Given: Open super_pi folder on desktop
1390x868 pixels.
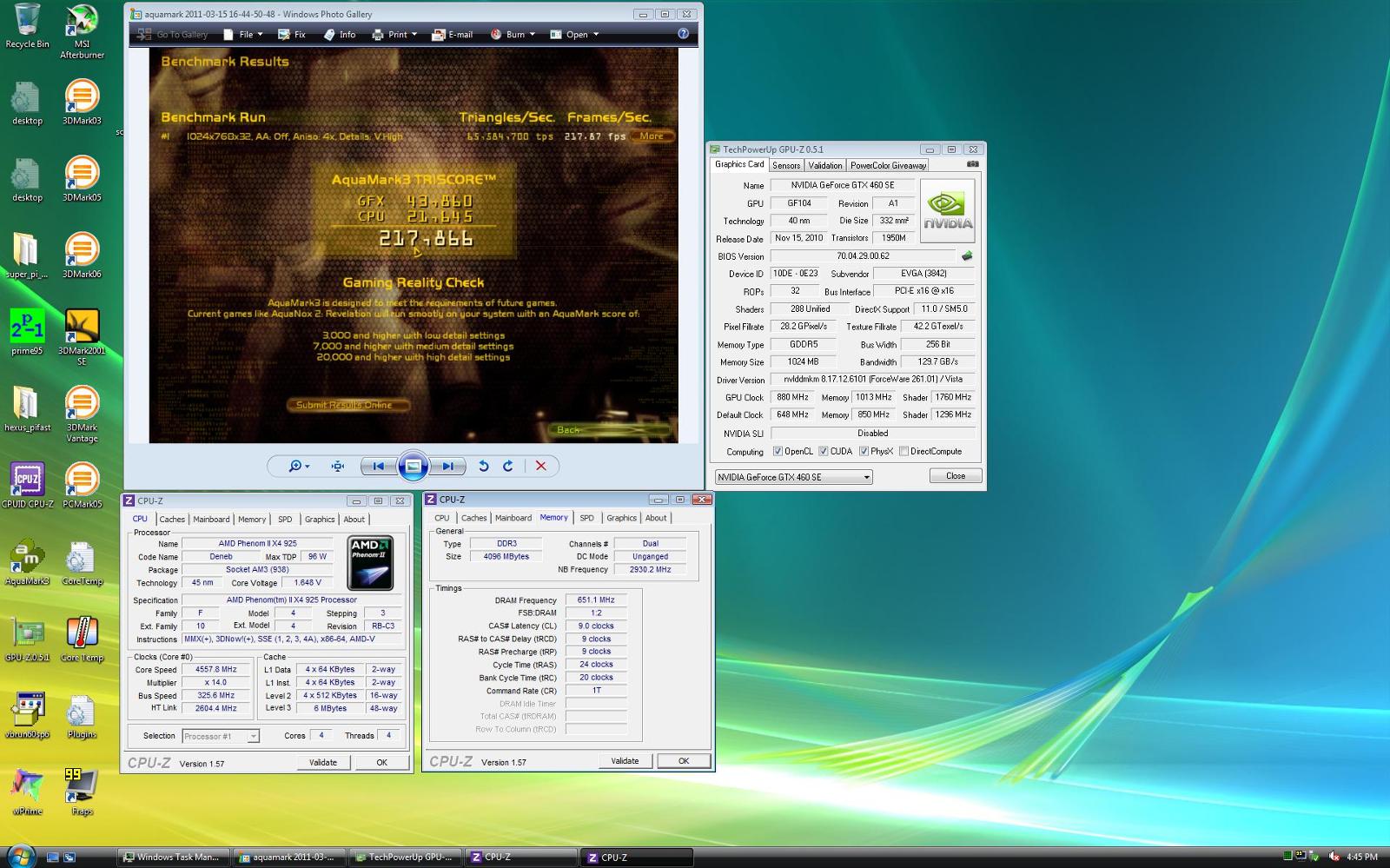Looking at the screenshot, I should 27,255.
